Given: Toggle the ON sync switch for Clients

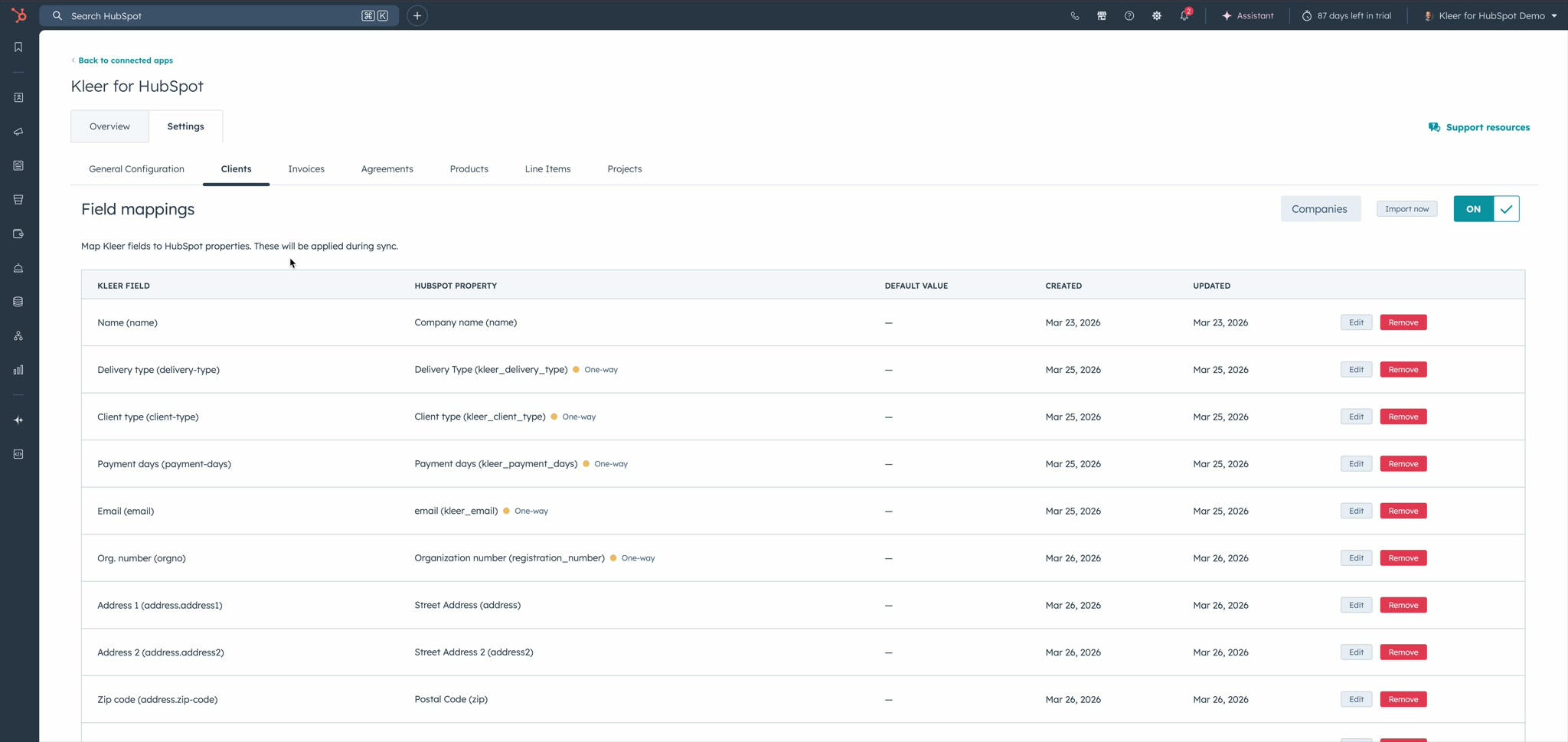Looking at the screenshot, I should [1486, 209].
